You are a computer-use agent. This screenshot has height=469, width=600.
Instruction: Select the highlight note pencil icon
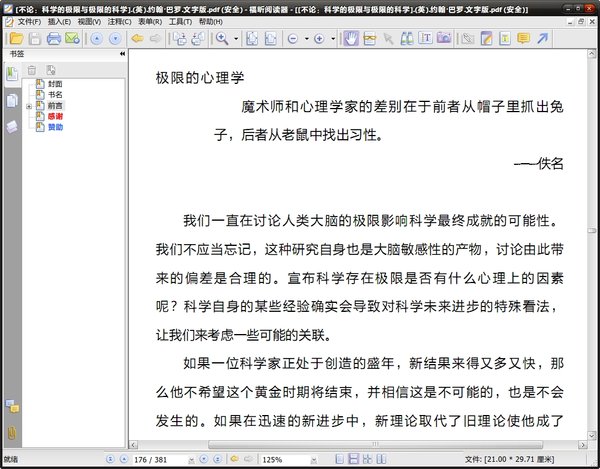(486, 39)
